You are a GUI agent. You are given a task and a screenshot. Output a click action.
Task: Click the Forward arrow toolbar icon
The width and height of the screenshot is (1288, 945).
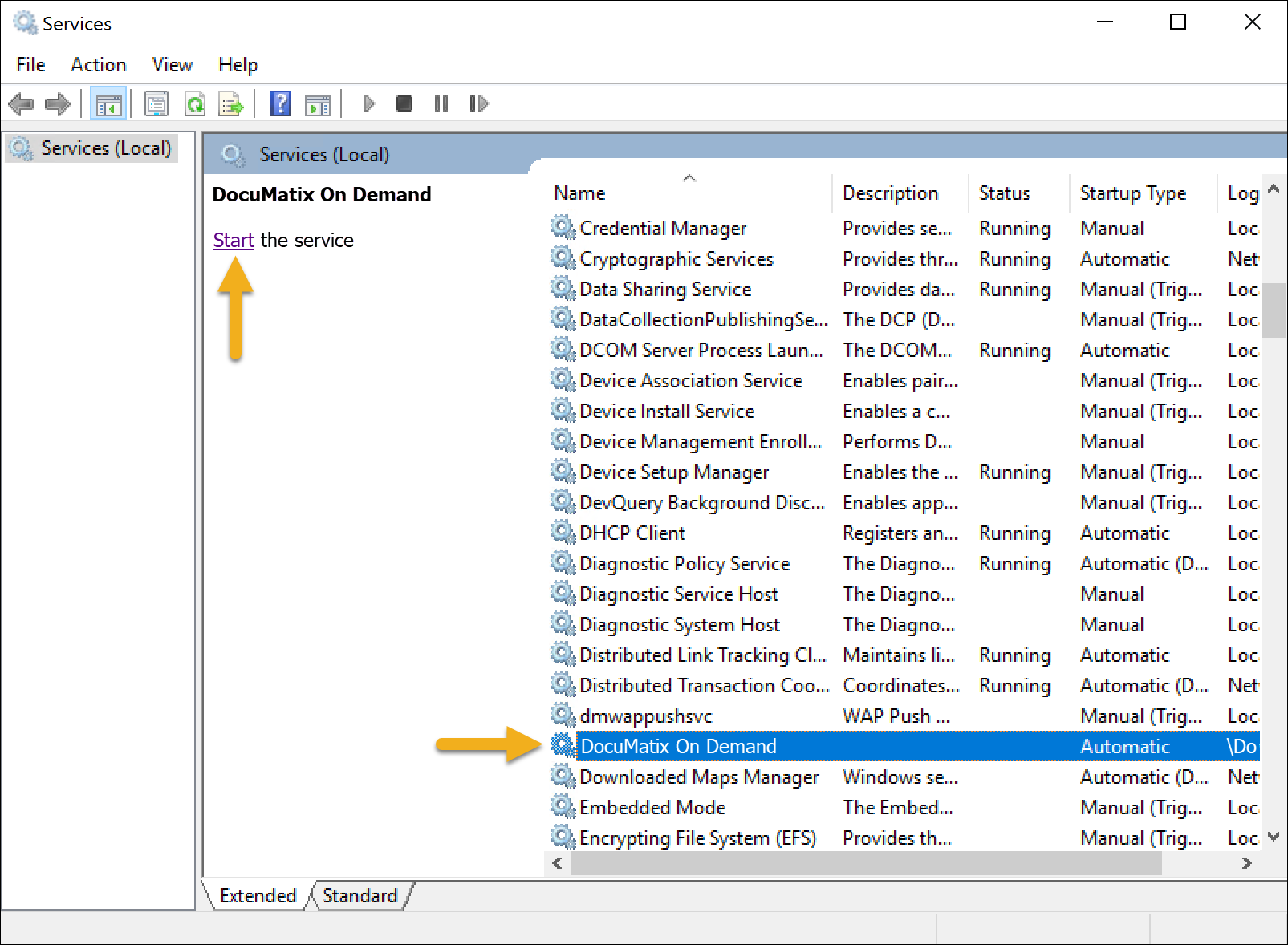point(58,103)
